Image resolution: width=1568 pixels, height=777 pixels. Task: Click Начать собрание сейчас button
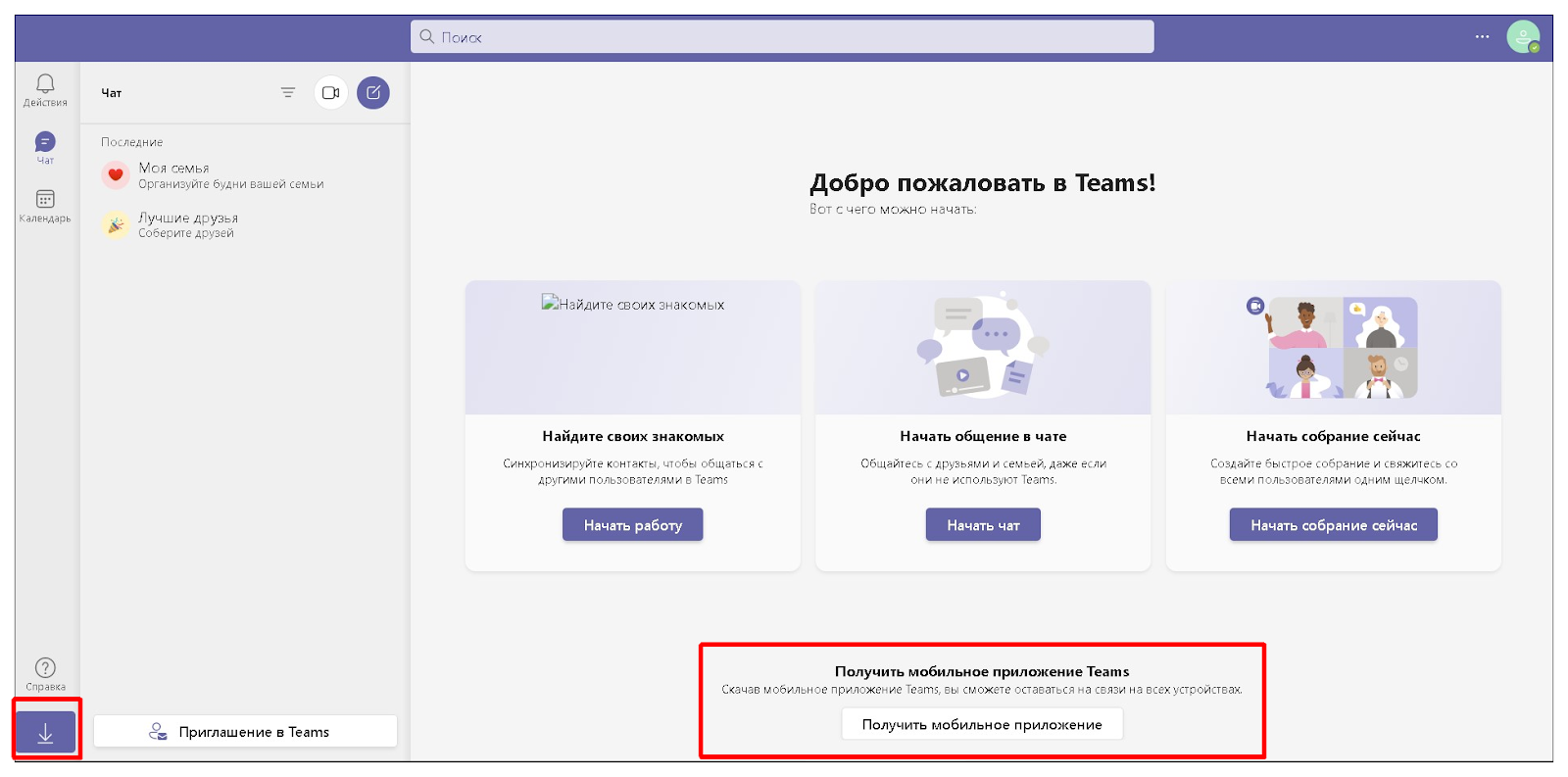tap(1333, 525)
